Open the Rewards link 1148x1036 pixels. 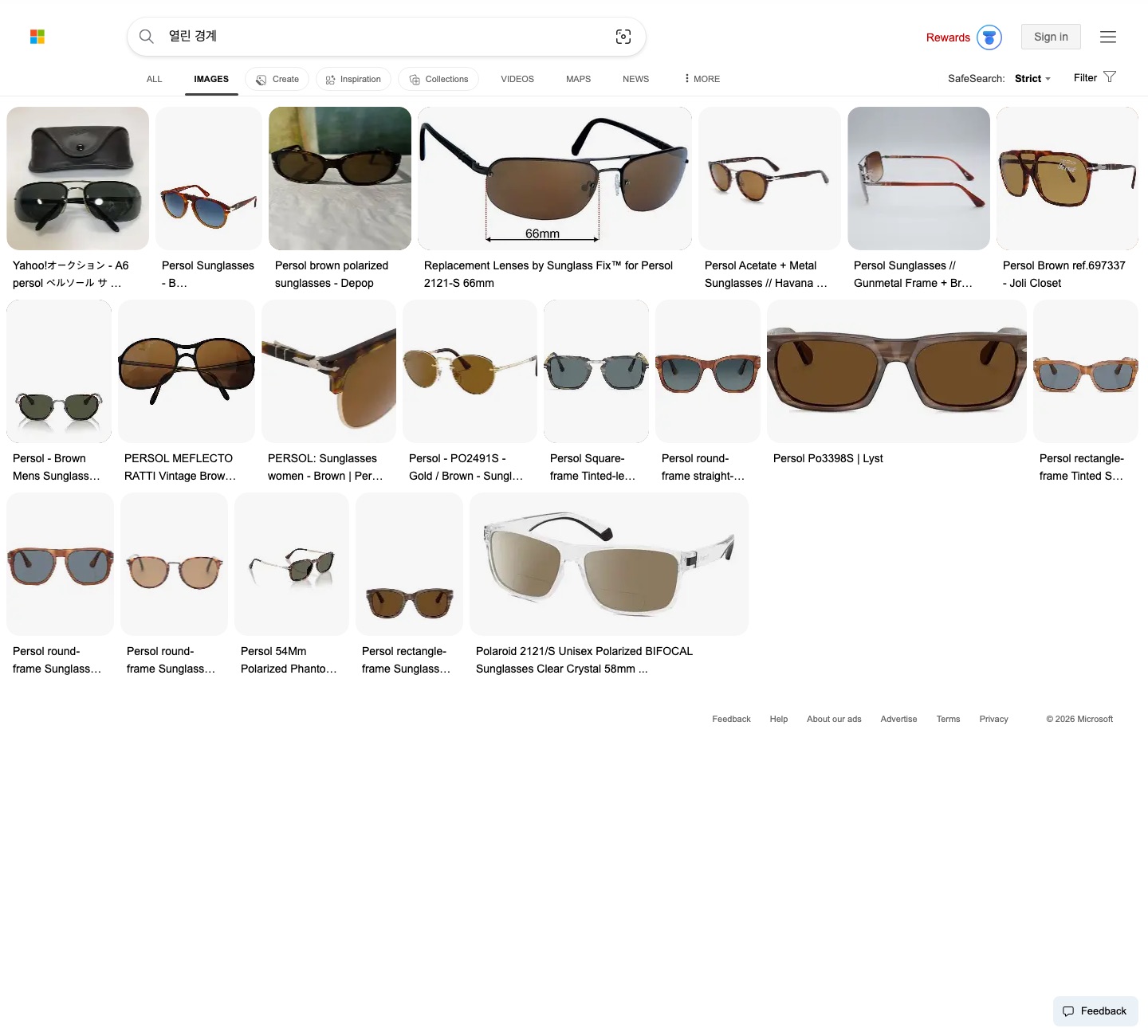(x=948, y=37)
